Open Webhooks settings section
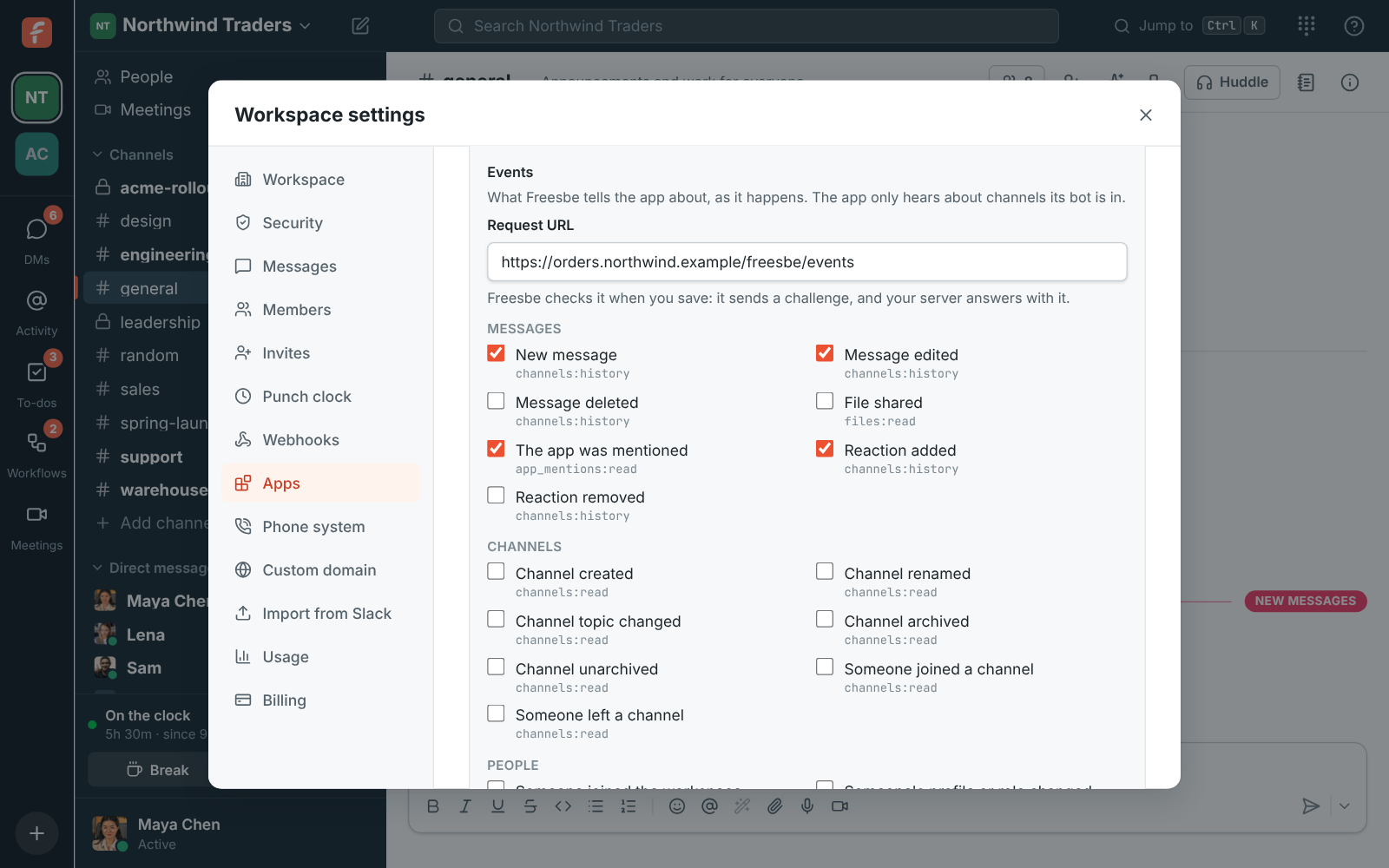The image size is (1389, 868). pos(320,440)
